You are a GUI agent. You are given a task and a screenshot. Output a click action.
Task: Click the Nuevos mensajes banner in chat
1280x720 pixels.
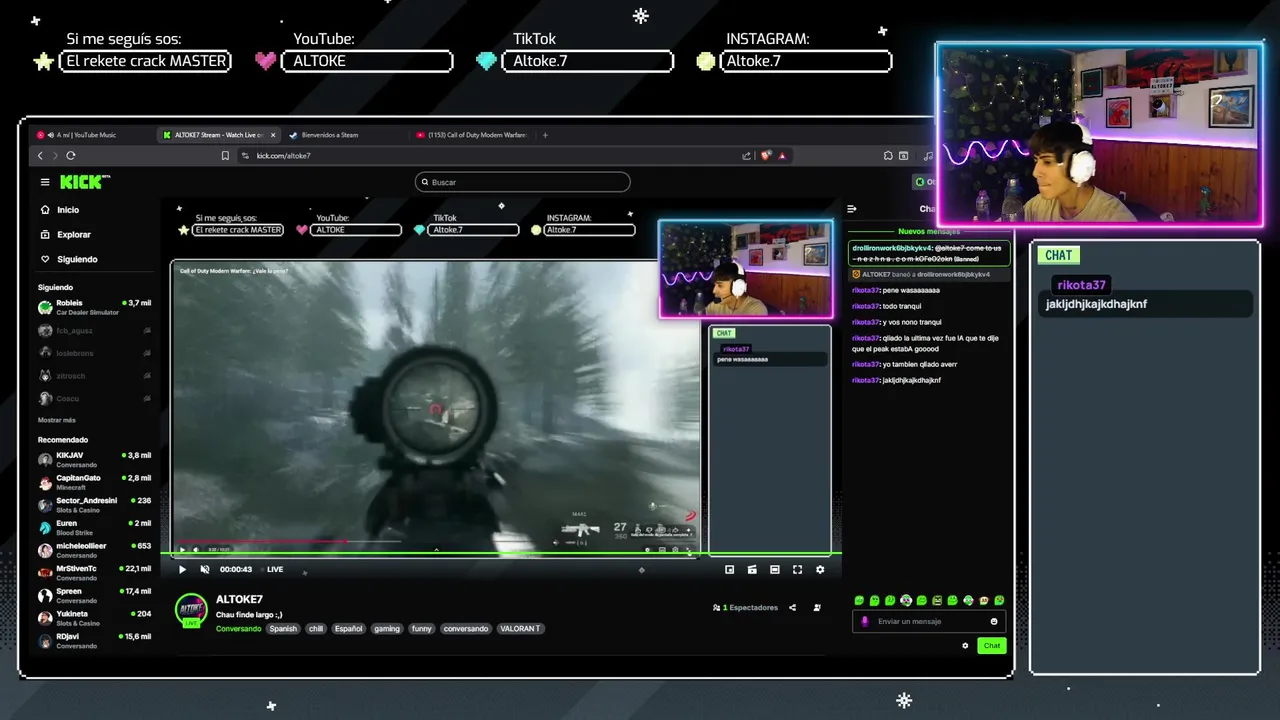coord(929,232)
